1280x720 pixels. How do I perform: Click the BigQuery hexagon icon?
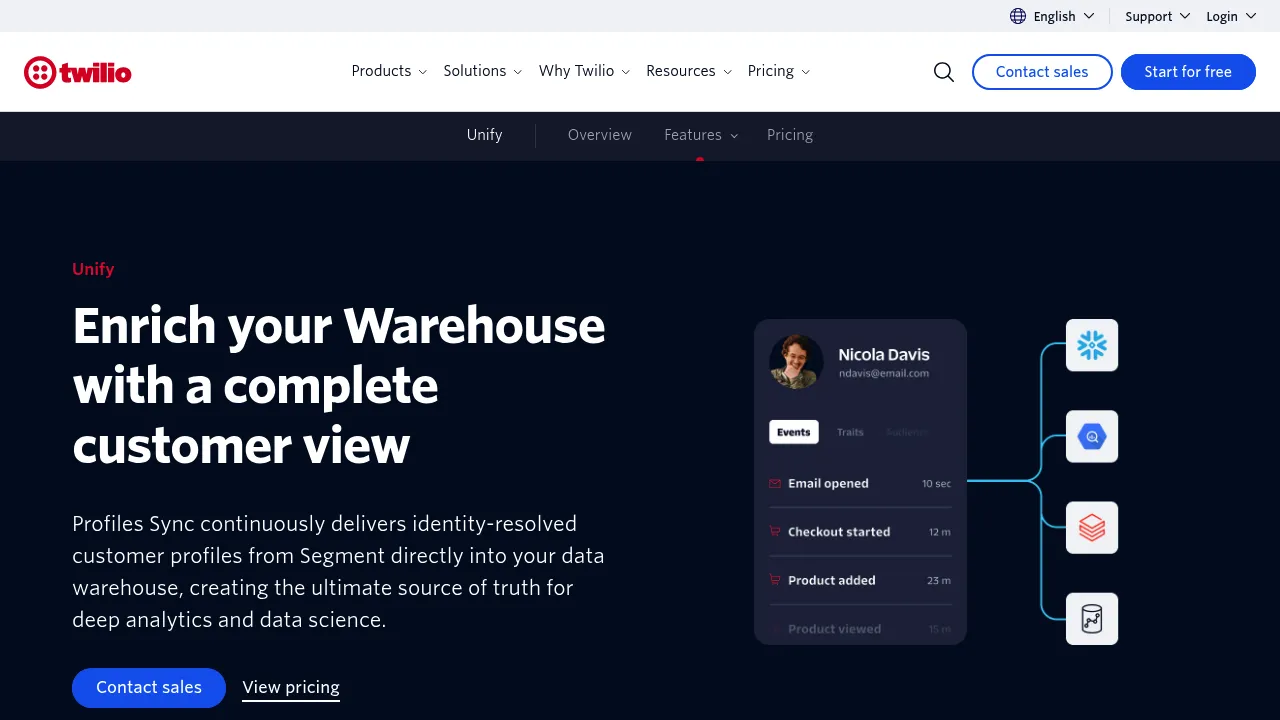[x=1092, y=437]
